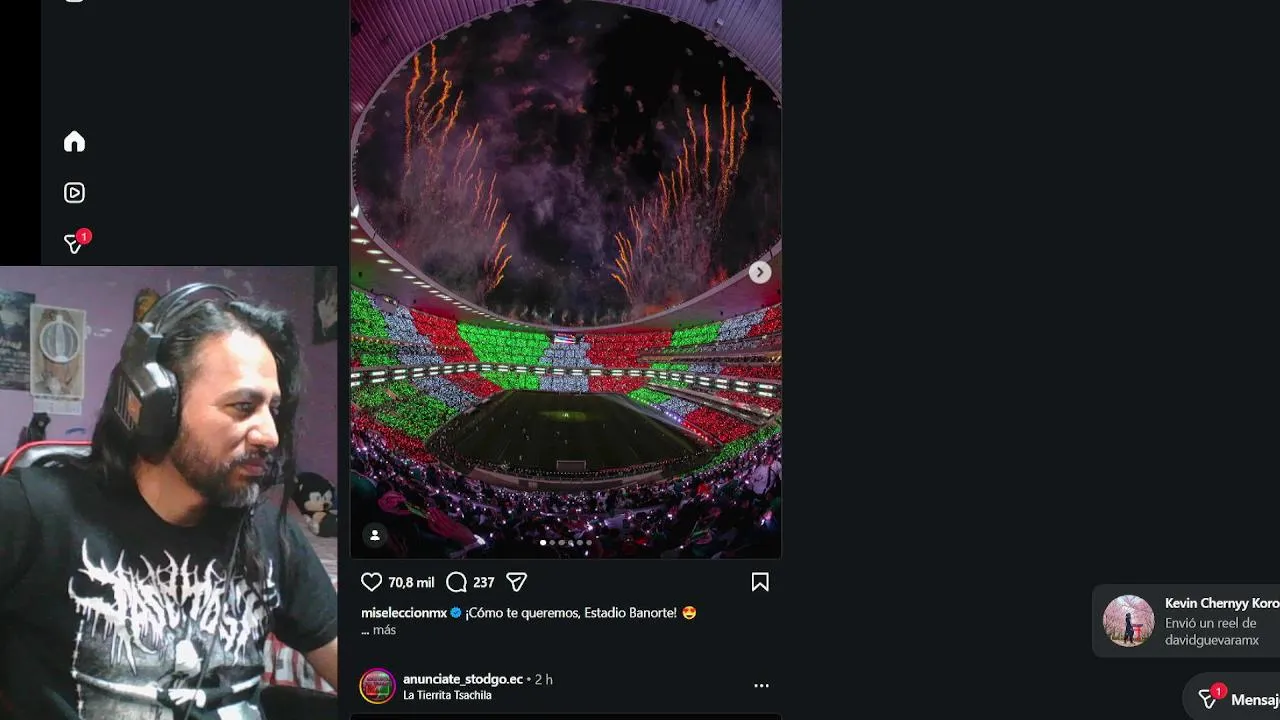Screen dimensions: 1280x720
Task: Click the 237 comments count
Action: point(484,583)
